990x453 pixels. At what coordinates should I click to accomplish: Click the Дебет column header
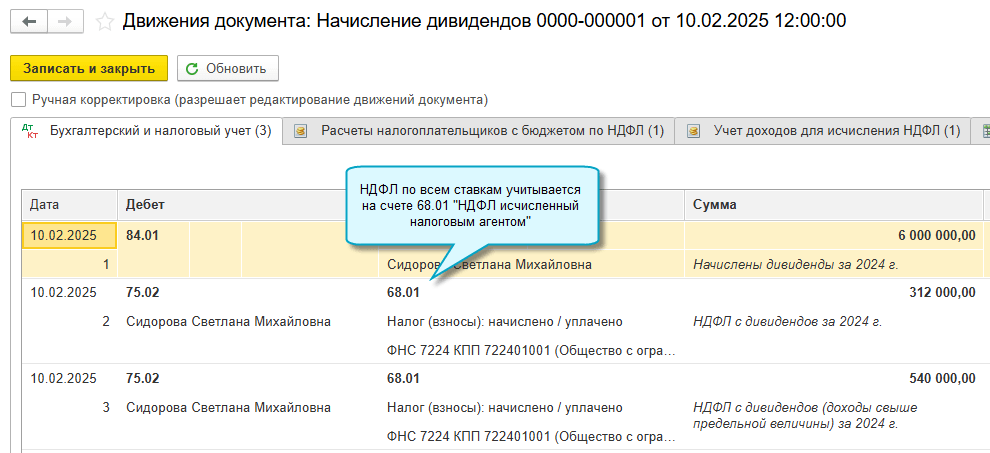click(248, 205)
